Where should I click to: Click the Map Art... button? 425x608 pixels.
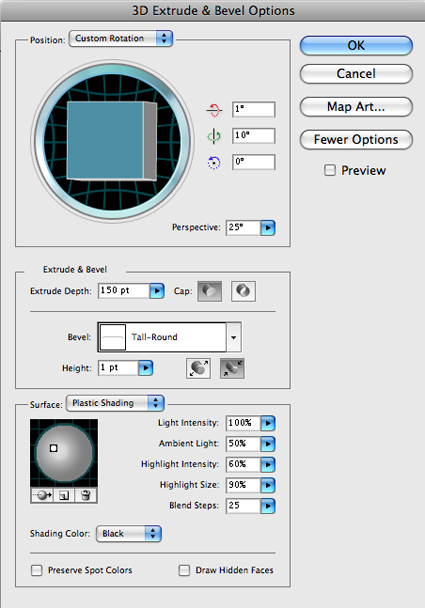coord(356,107)
